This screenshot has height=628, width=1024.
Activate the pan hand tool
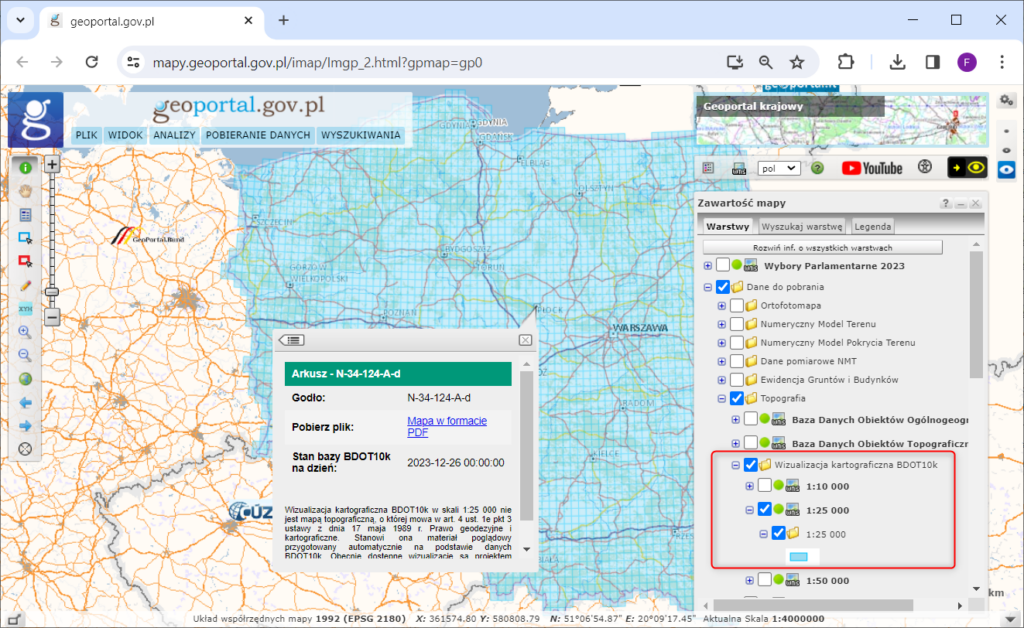(25, 191)
